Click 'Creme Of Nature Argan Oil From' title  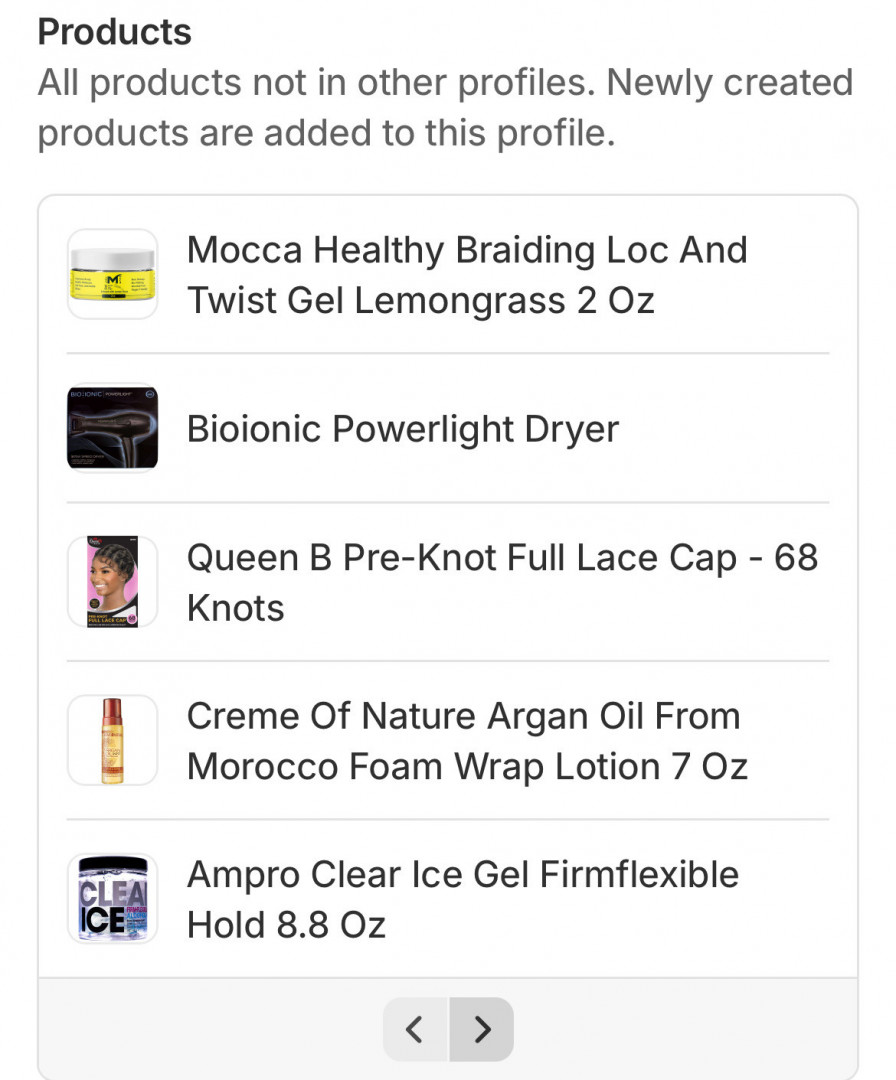(464, 716)
